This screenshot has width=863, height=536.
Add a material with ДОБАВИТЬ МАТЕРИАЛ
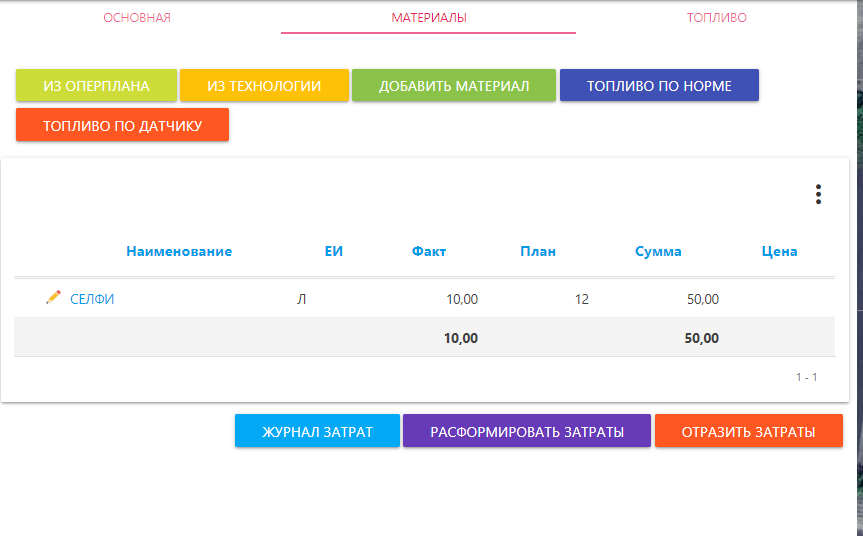tap(453, 86)
